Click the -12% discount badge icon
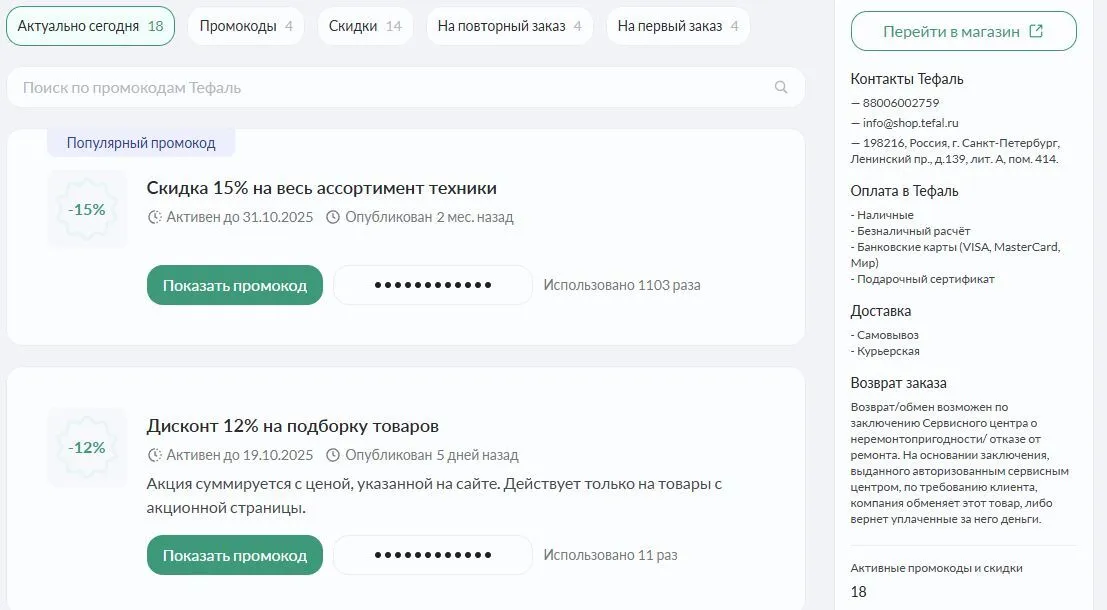 [x=87, y=447]
